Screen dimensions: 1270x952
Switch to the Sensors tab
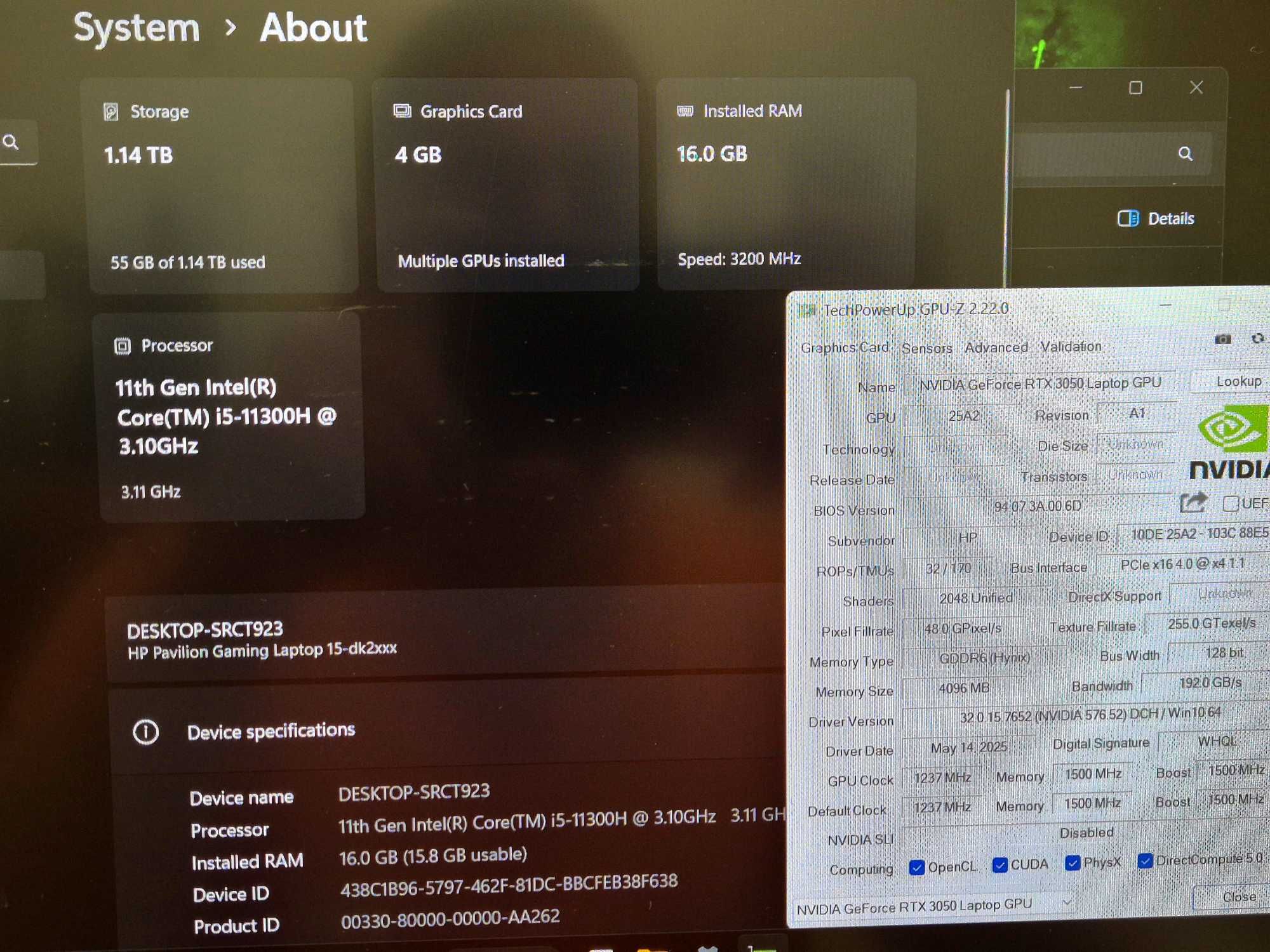coord(926,348)
